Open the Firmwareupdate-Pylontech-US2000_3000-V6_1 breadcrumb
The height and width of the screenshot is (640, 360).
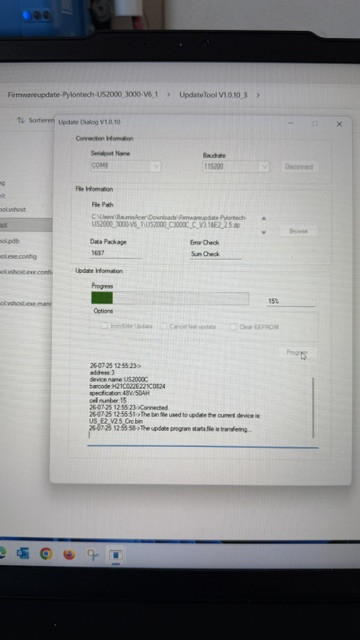(x=83, y=94)
